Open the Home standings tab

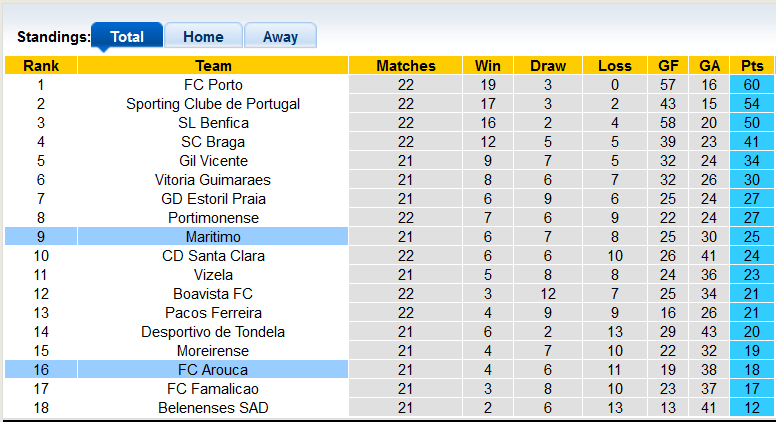203,37
